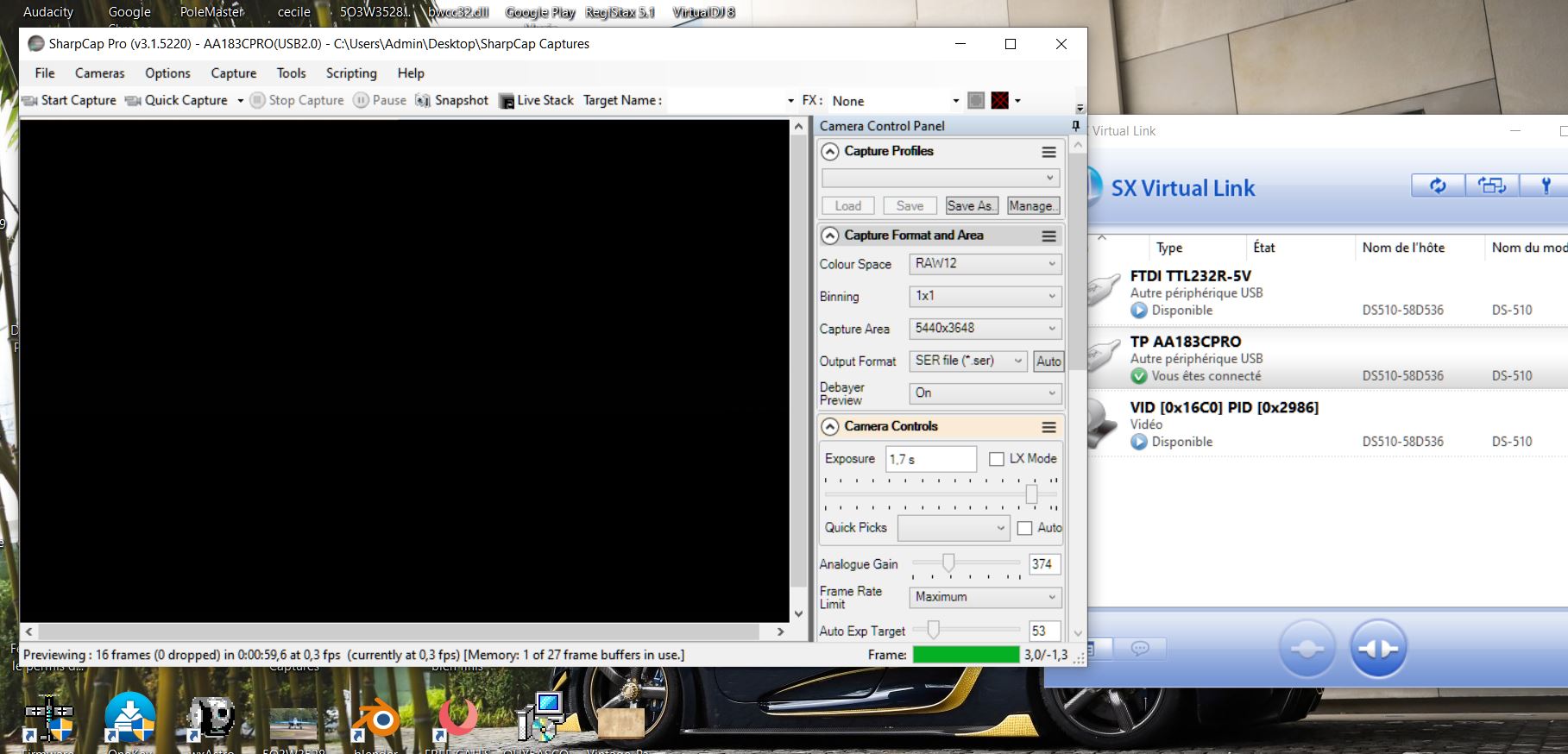Open the Cameras menu
Screen dimensions: 1568x754
[100, 73]
